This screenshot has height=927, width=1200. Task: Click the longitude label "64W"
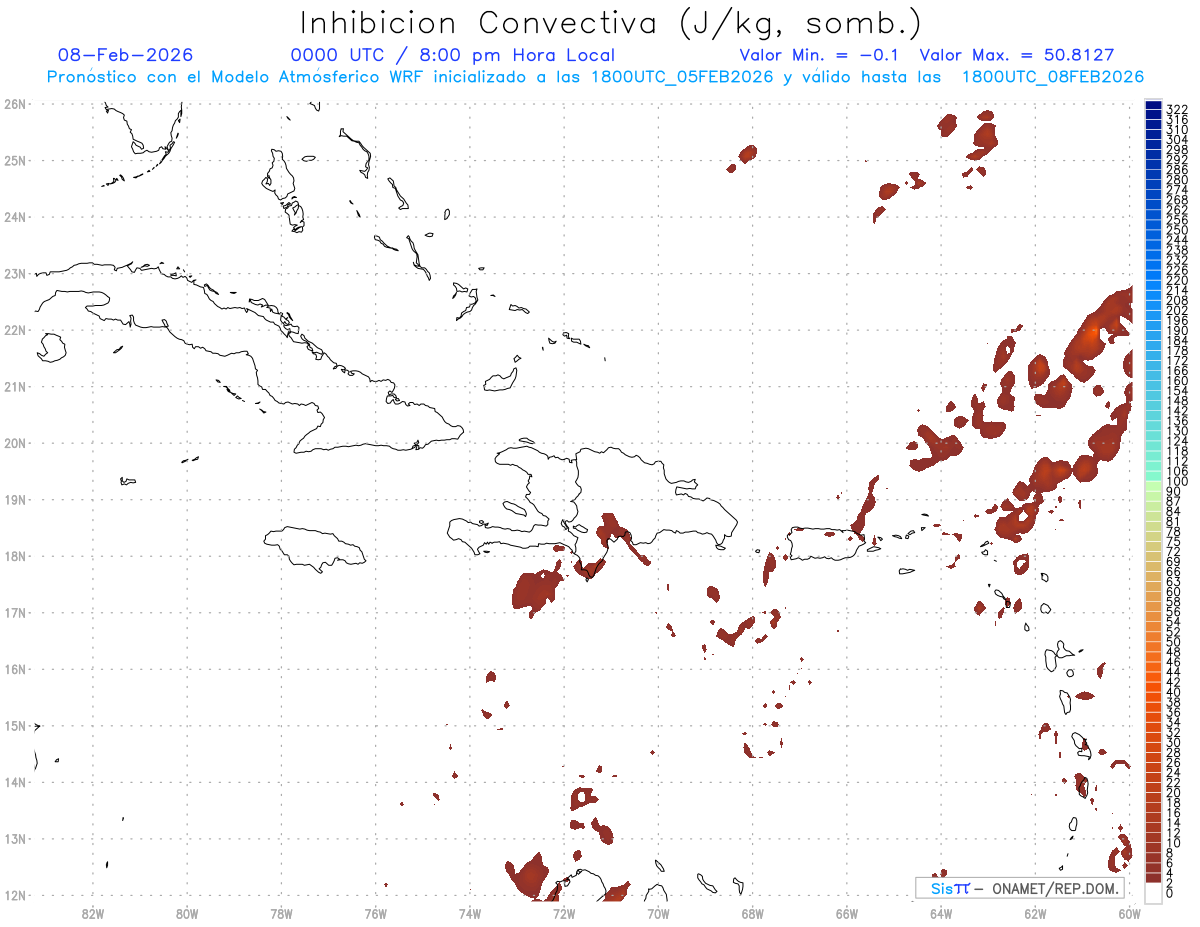click(941, 912)
